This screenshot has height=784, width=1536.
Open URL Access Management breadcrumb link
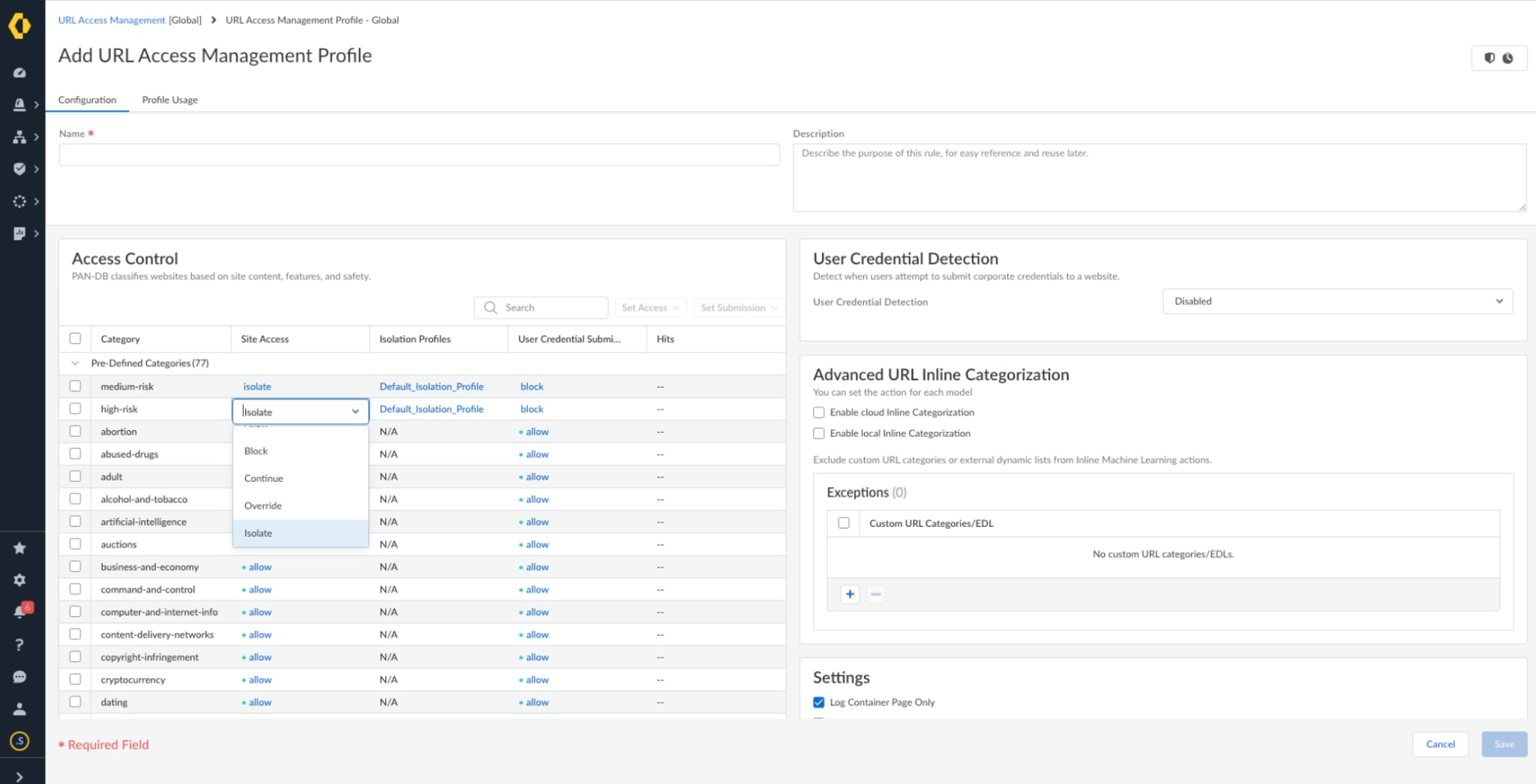pos(112,20)
